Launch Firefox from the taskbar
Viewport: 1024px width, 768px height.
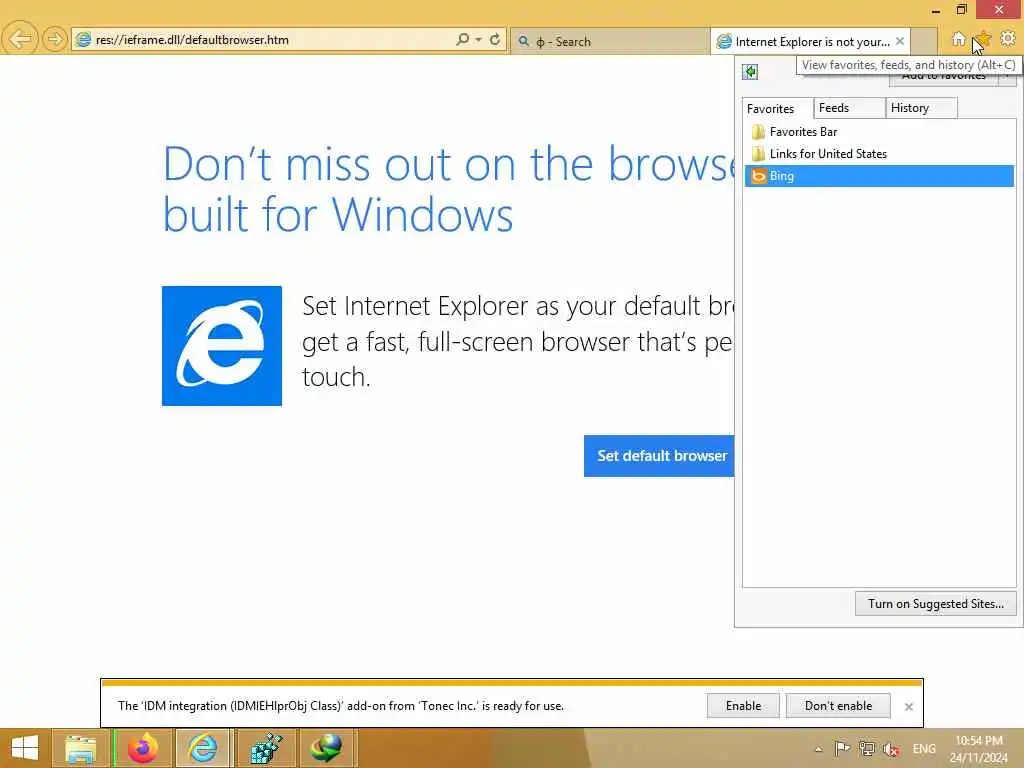(x=142, y=748)
